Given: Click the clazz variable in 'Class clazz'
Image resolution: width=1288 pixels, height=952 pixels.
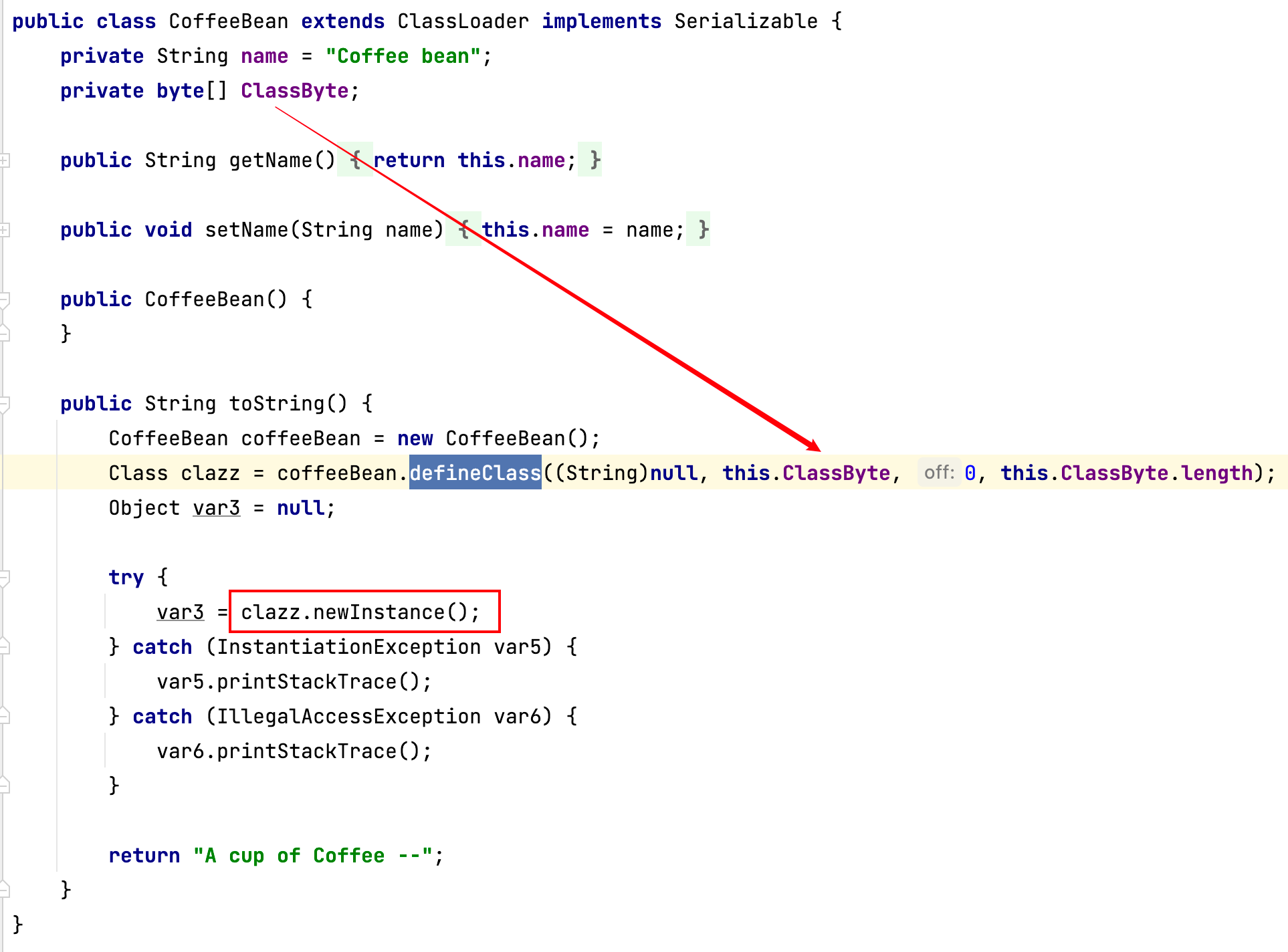Looking at the screenshot, I should pos(211,473).
